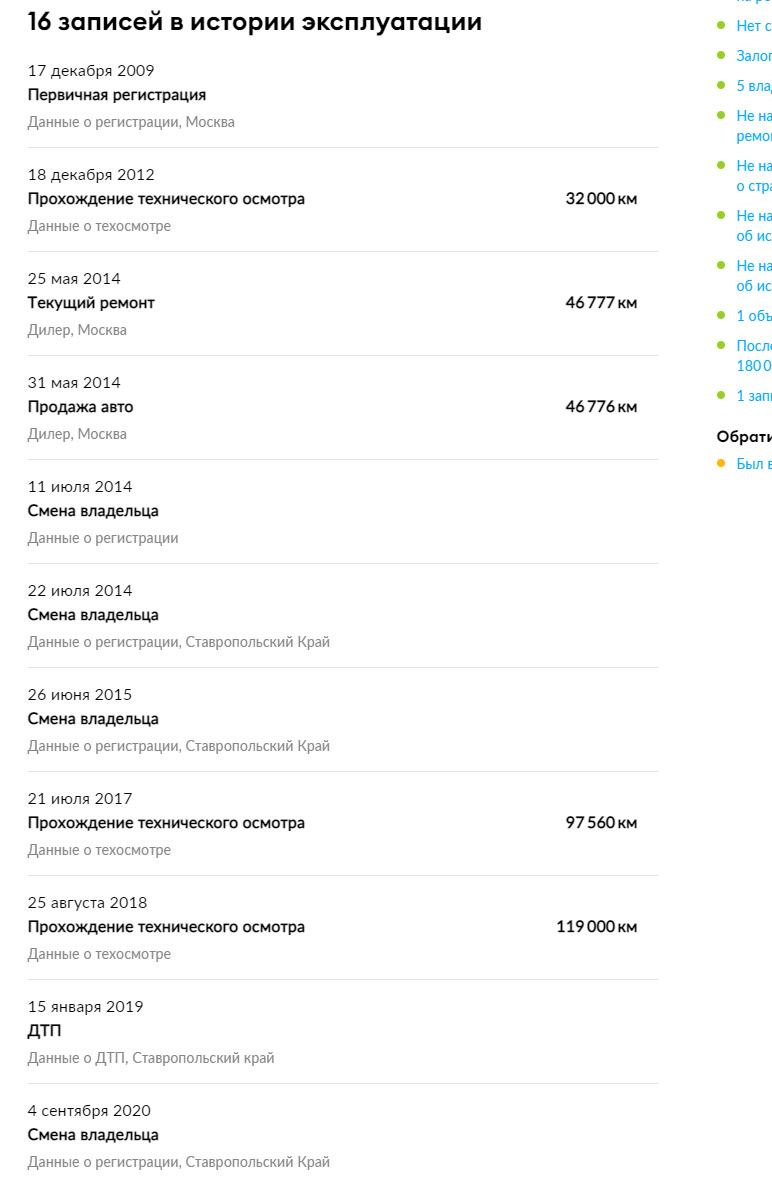Viewport: 772px width, 1177px height.
Task: Click the "16 записей в истории эксплуатации" heading
Action: (254, 22)
